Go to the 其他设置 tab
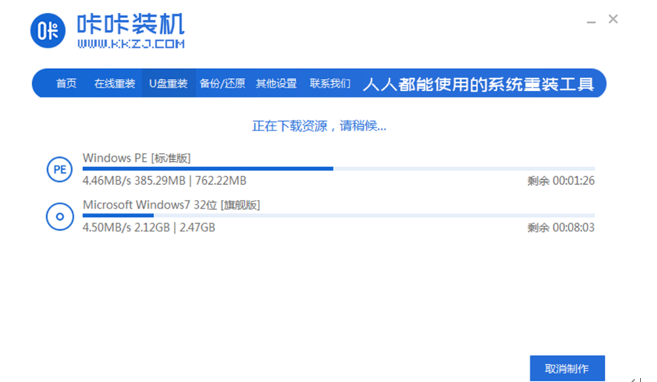Viewport: 657px width, 382px height. 276,83
